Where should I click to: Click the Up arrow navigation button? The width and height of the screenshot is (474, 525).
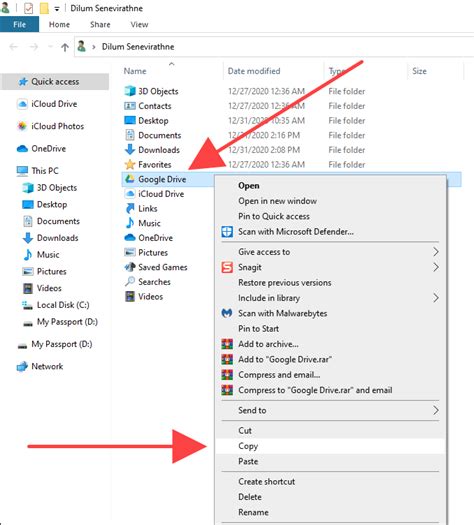coord(65,47)
